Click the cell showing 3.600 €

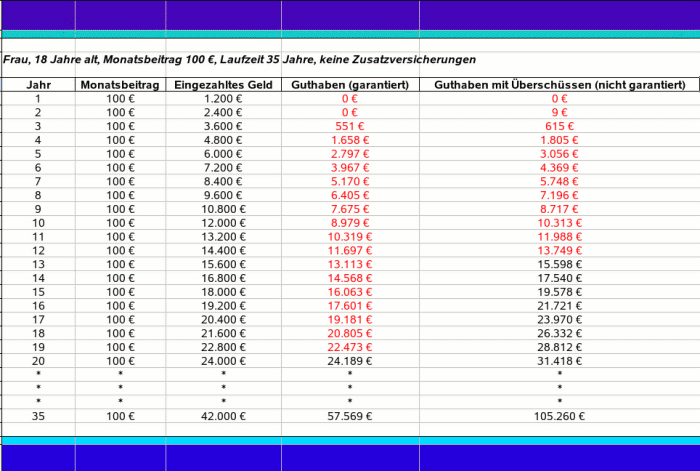coord(223,126)
